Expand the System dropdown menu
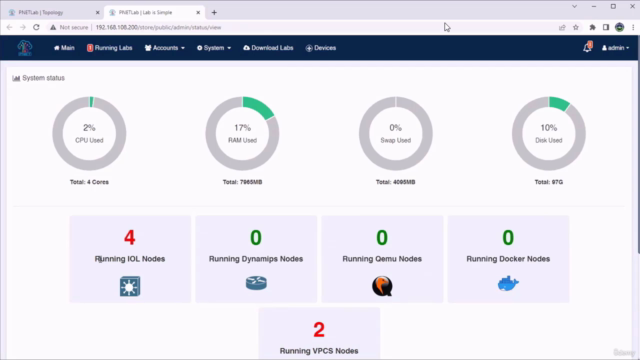The height and width of the screenshot is (360, 640). (214, 48)
